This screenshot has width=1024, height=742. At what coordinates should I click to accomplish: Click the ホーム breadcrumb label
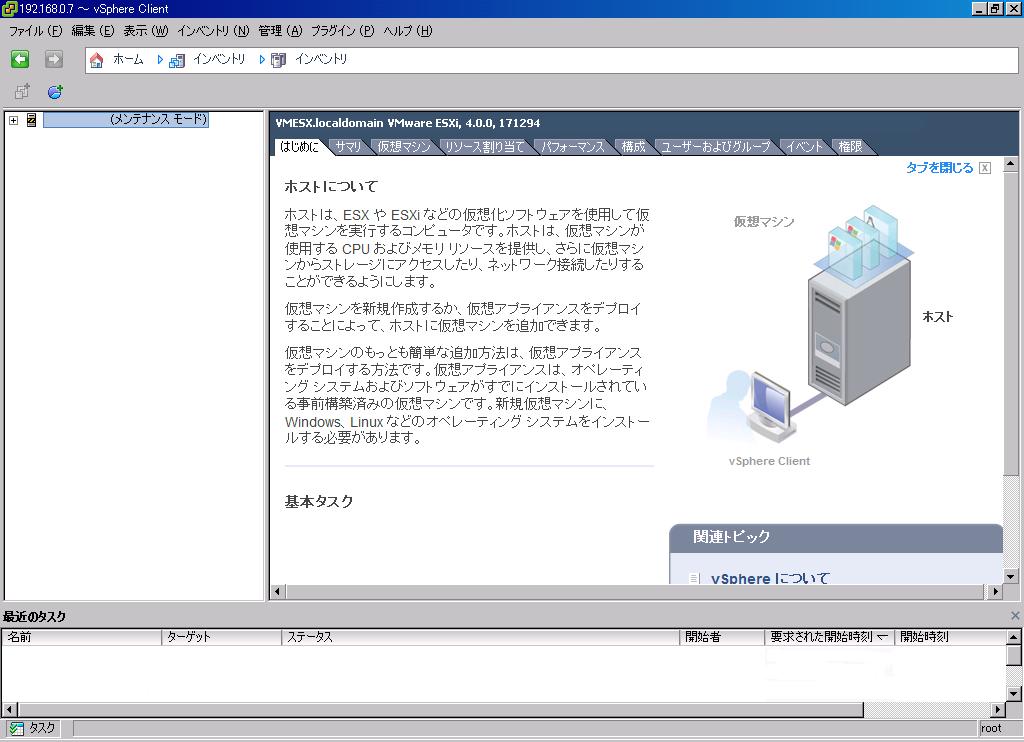click(x=128, y=59)
